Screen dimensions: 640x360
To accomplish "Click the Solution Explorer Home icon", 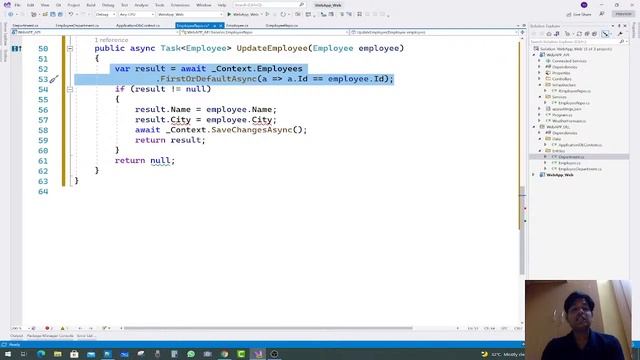I will [549, 34].
